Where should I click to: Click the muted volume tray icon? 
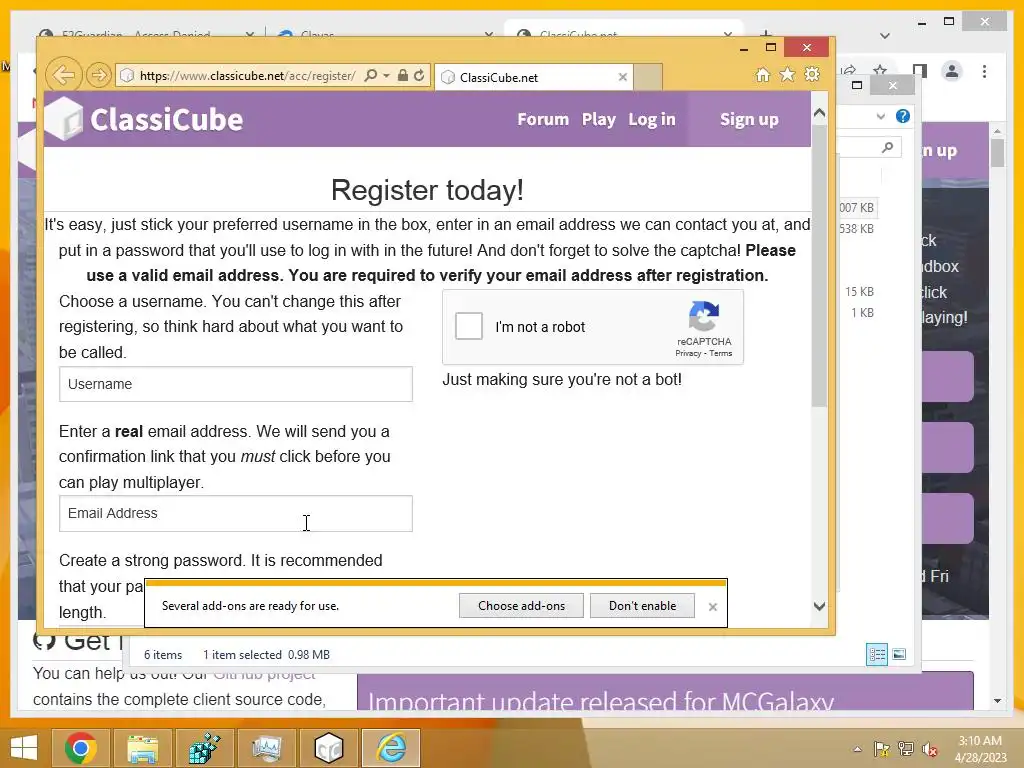[x=930, y=749]
